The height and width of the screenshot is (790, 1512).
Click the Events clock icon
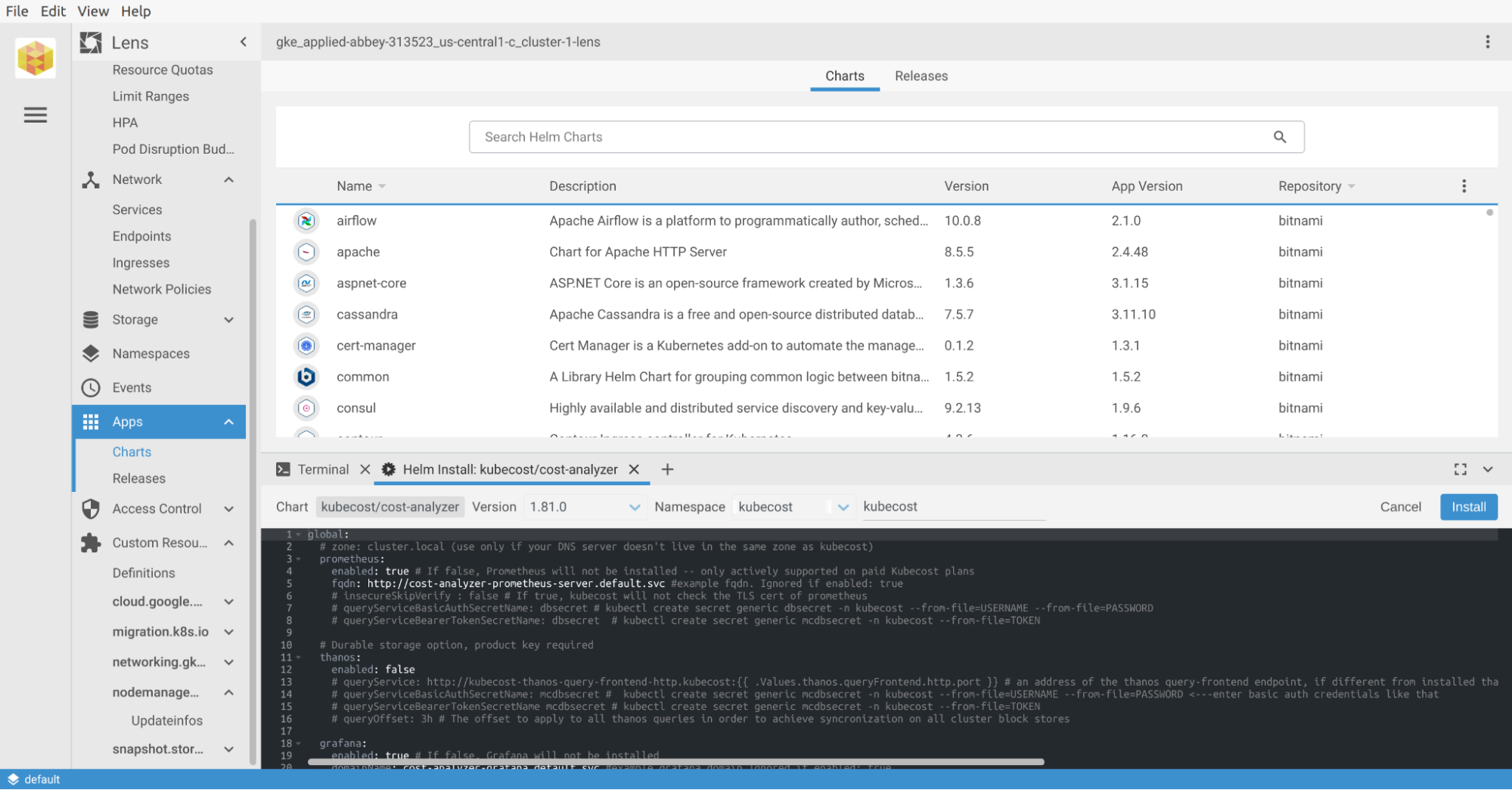pyautogui.click(x=91, y=387)
